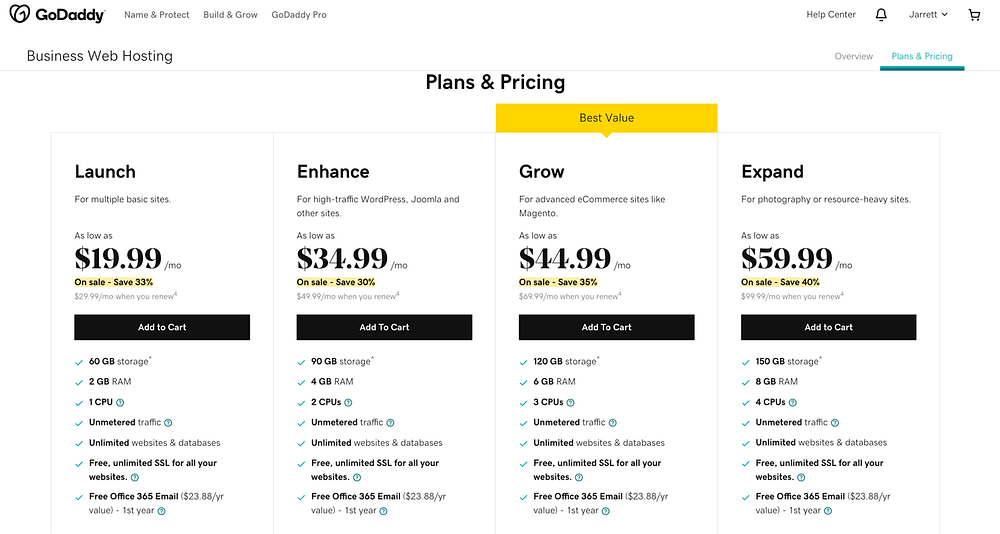Click help icon beside Launch Unmetered traffic
Screen dimensions: 1000x534
(x=168, y=423)
